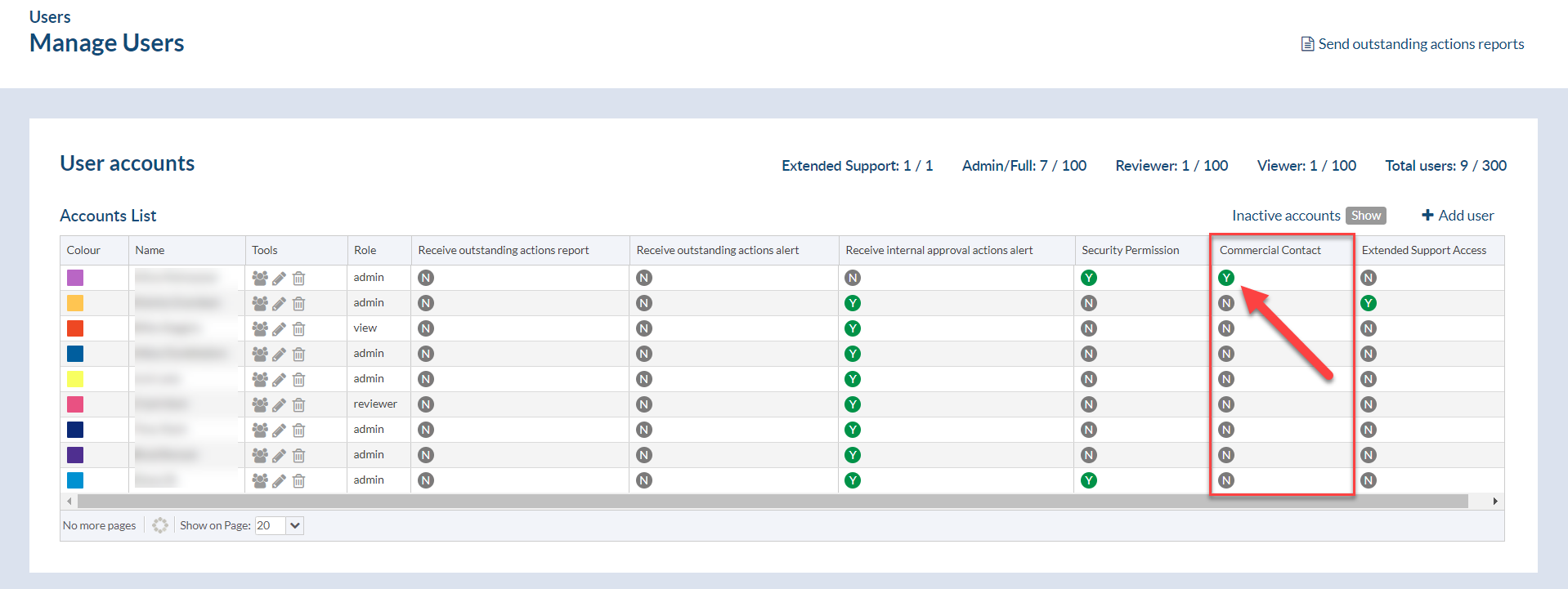This screenshot has height=589, width=1568.
Task: Click trash icon in the top violet swatch row
Action: (x=298, y=279)
